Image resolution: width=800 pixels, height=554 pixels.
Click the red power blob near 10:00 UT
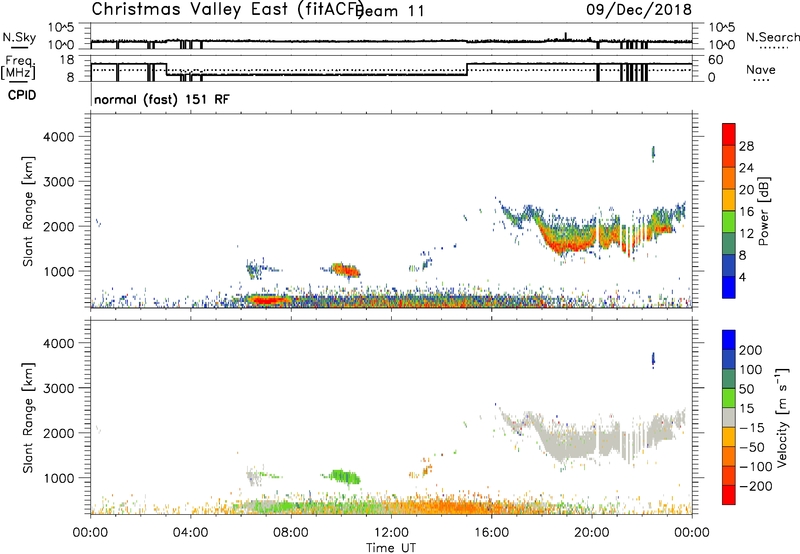(345, 269)
